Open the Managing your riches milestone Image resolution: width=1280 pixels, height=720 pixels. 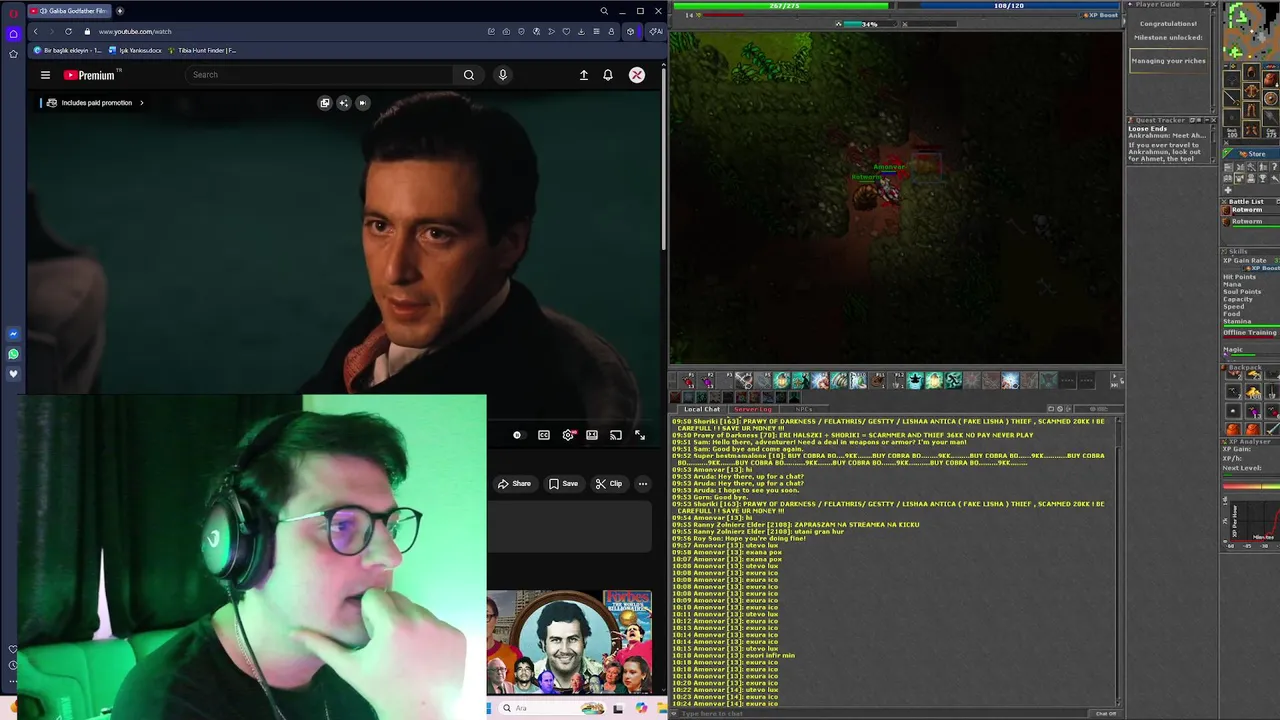[1168, 61]
